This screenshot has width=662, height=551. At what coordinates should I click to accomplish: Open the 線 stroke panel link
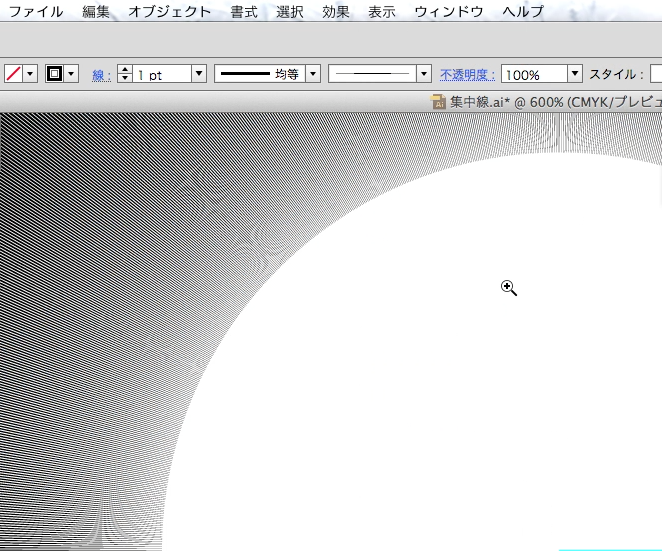pos(101,75)
